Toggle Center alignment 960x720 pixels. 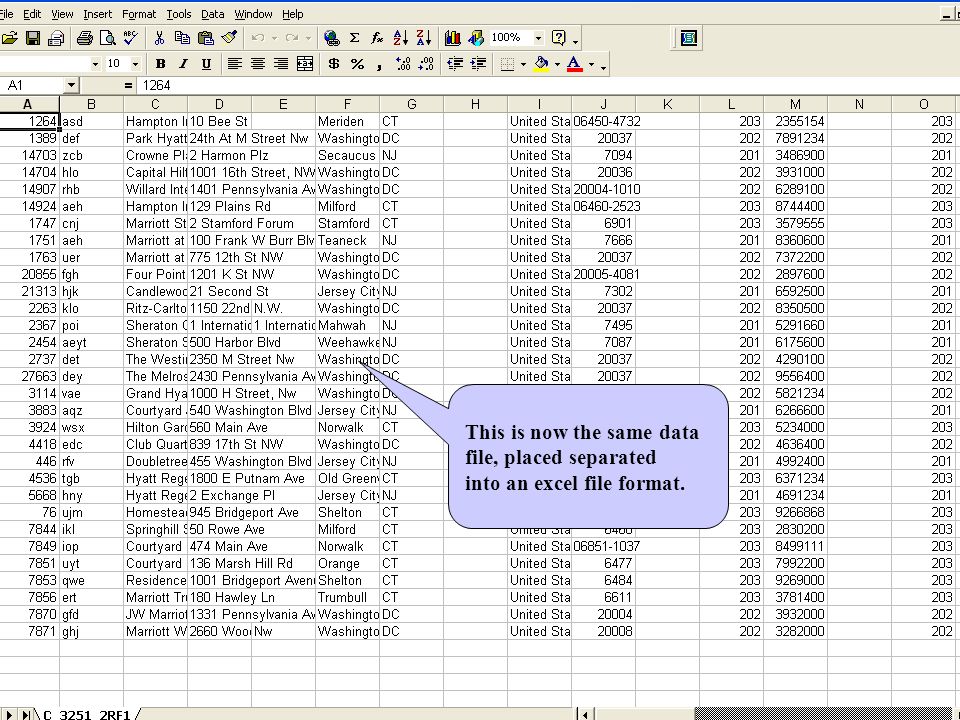coord(258,64)
